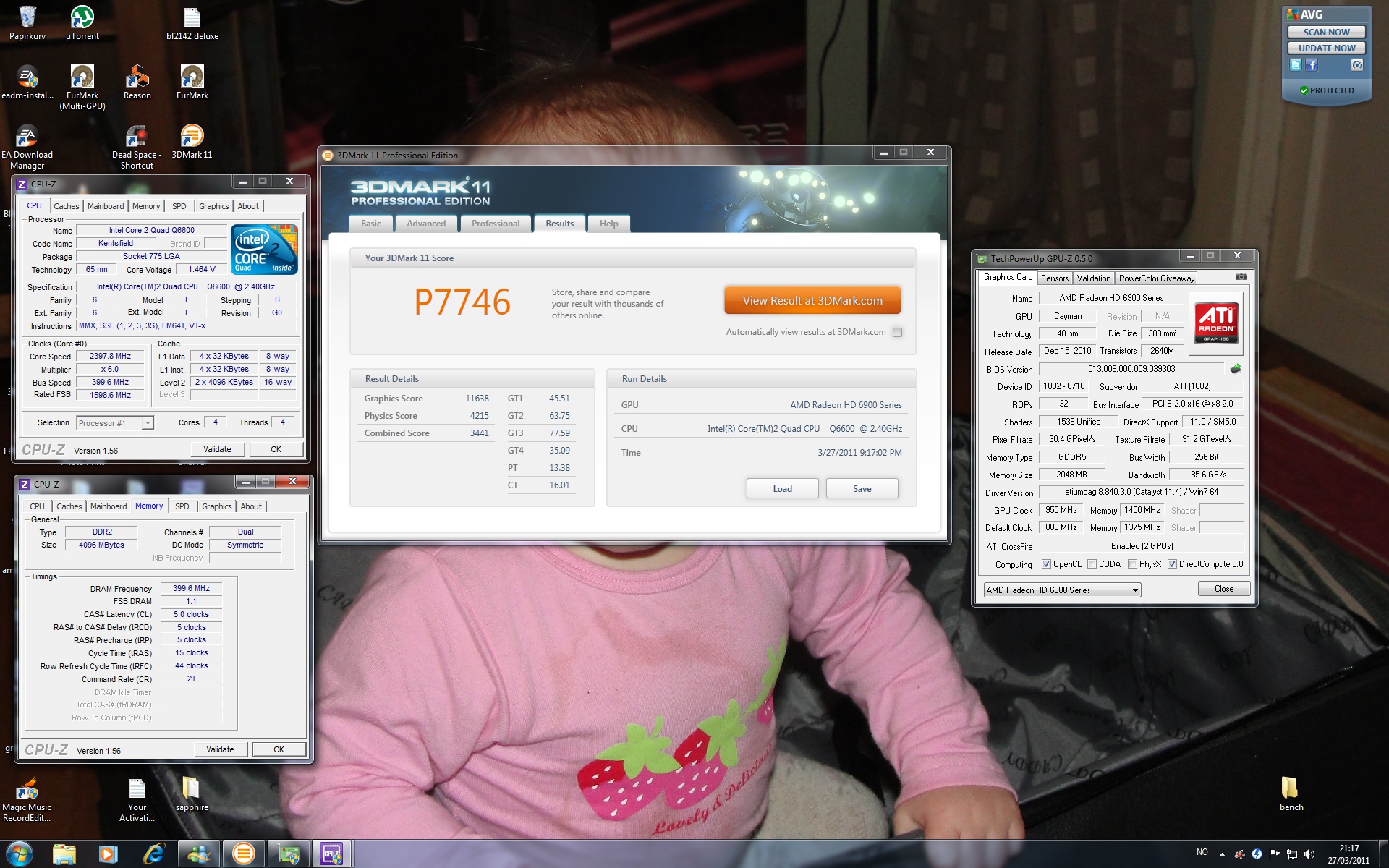The width and height of the screenshot is (1389, 868).
Task: Click the GPU-Z BIOS save chip icon
Action: point(1236,369)
